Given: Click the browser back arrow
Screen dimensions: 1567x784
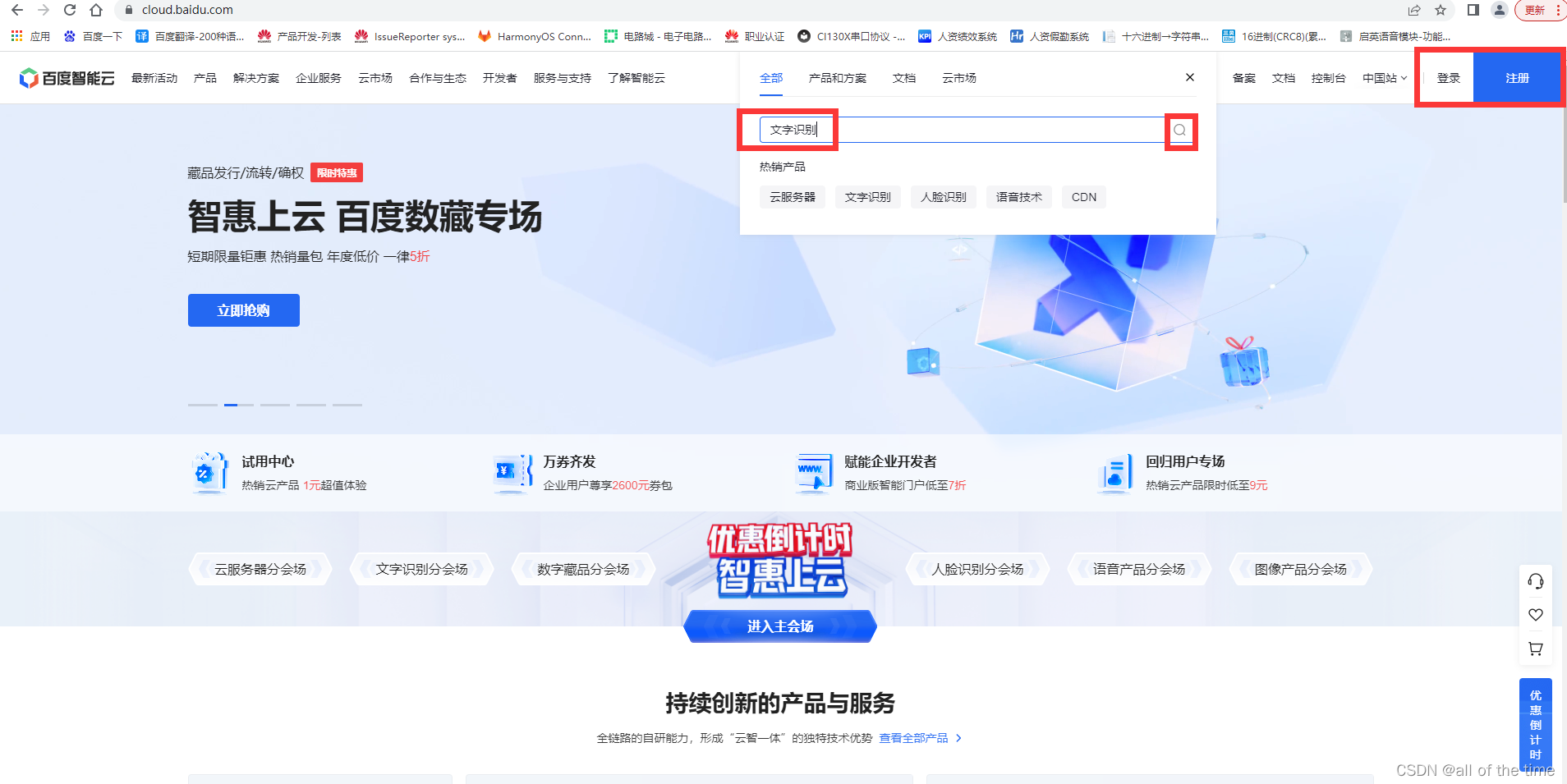Looking at the screenshot, I should coord(17,10).
